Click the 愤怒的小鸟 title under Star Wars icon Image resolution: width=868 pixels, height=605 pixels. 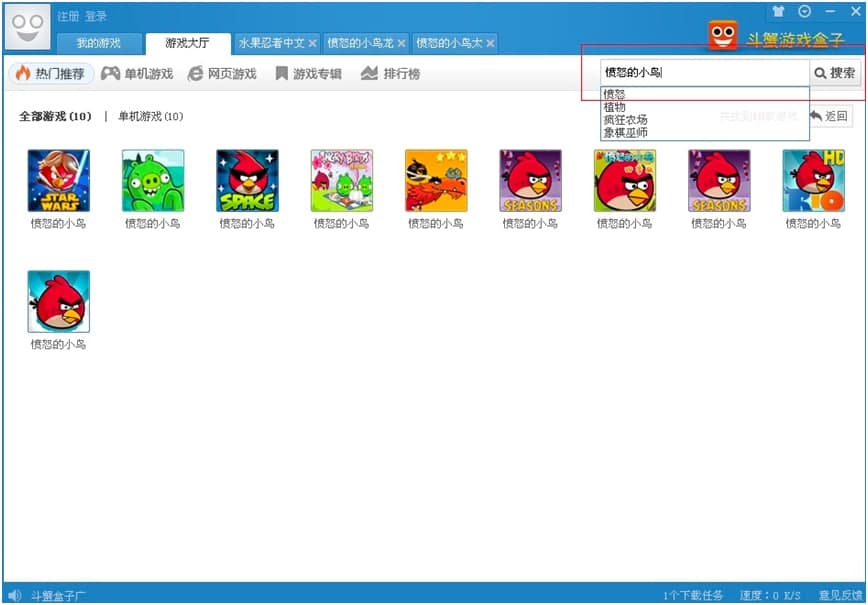(59, 224)
